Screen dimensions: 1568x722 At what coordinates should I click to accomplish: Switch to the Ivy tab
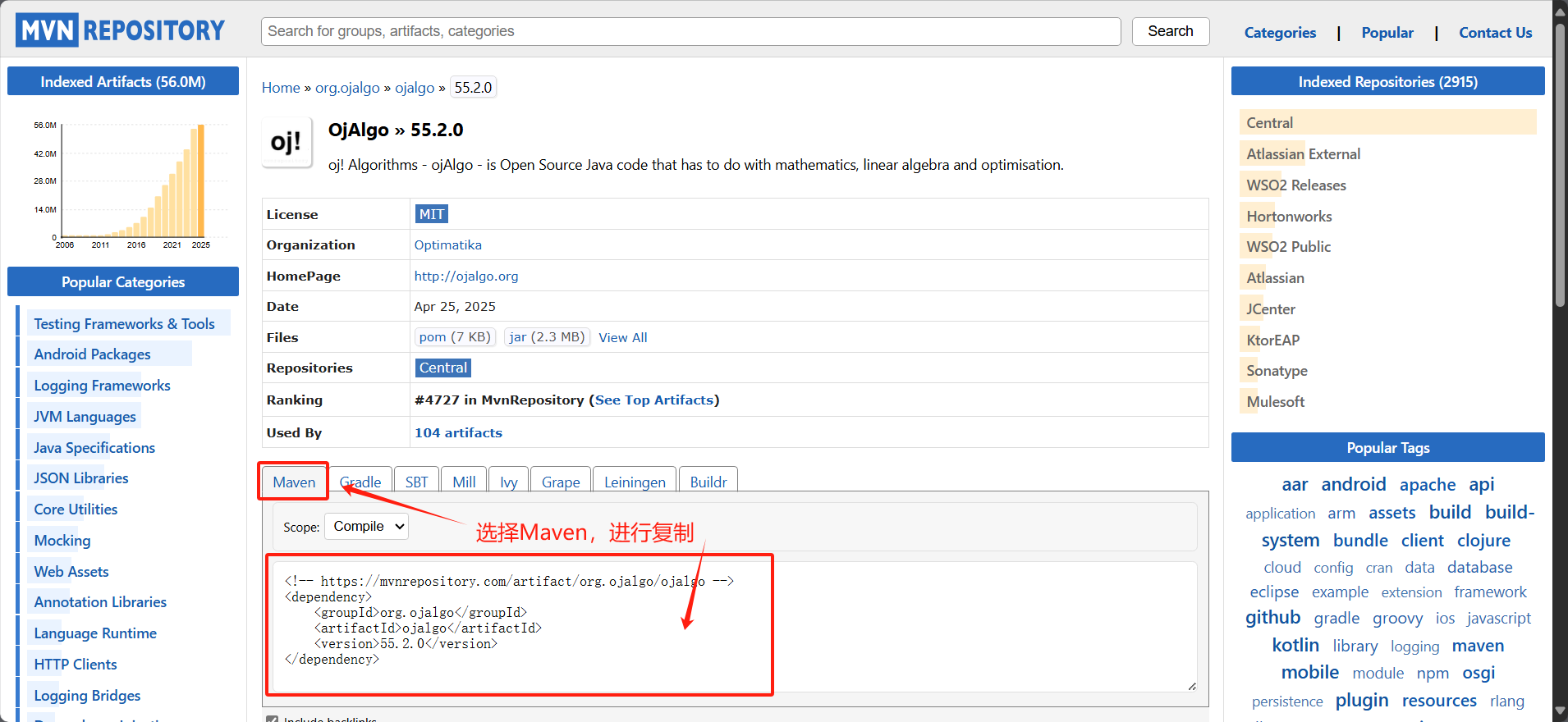point(509,482)
